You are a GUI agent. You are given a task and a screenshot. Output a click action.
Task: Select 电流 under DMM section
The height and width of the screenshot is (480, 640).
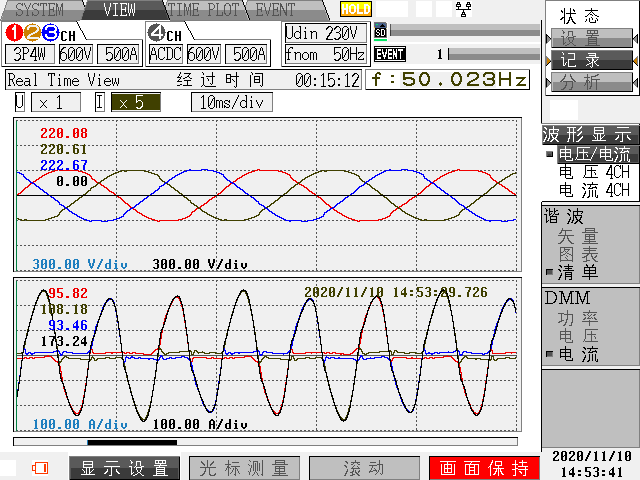578,354
